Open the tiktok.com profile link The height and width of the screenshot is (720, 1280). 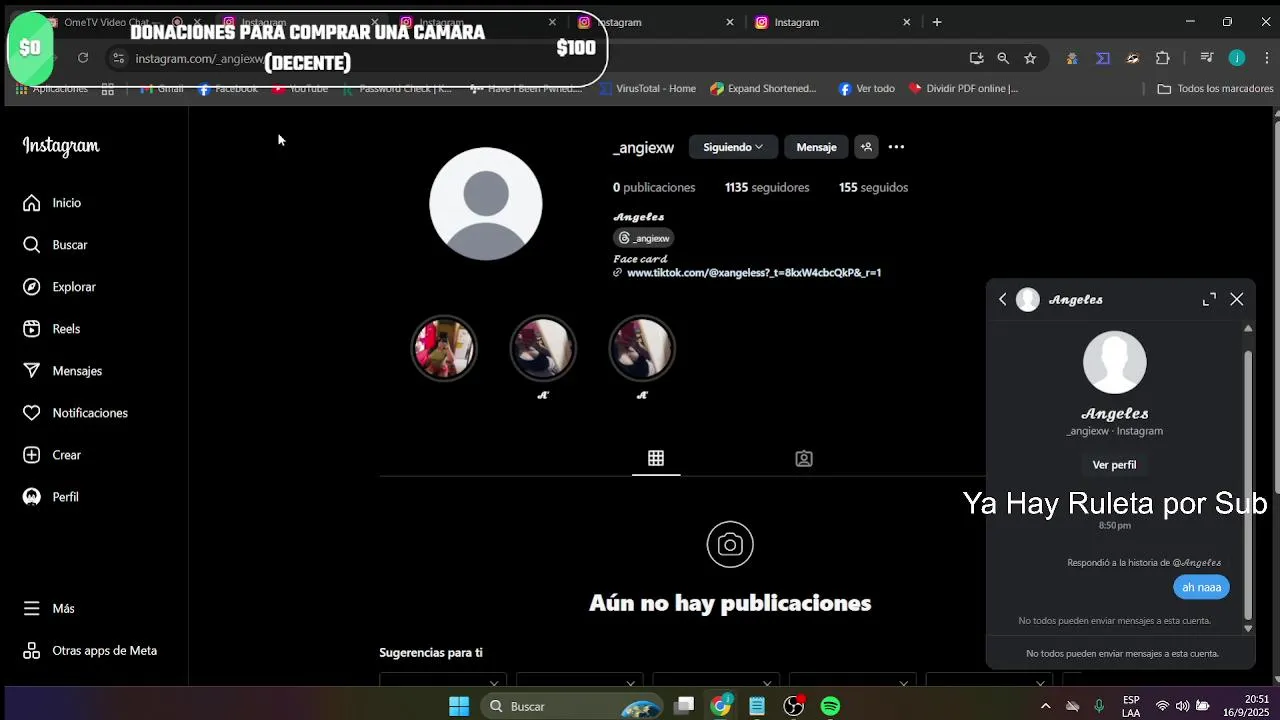(753, 272)
